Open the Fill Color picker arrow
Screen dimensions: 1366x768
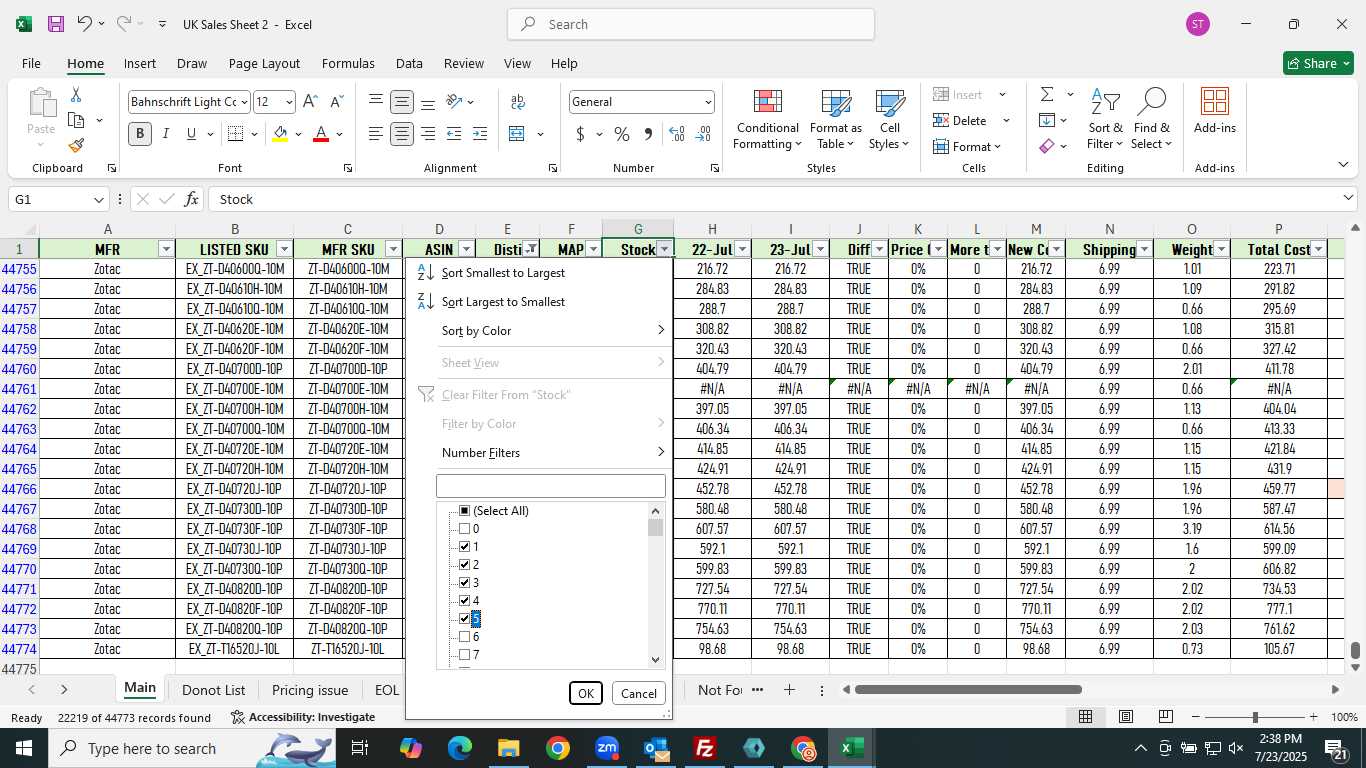(x=298, y=134)
